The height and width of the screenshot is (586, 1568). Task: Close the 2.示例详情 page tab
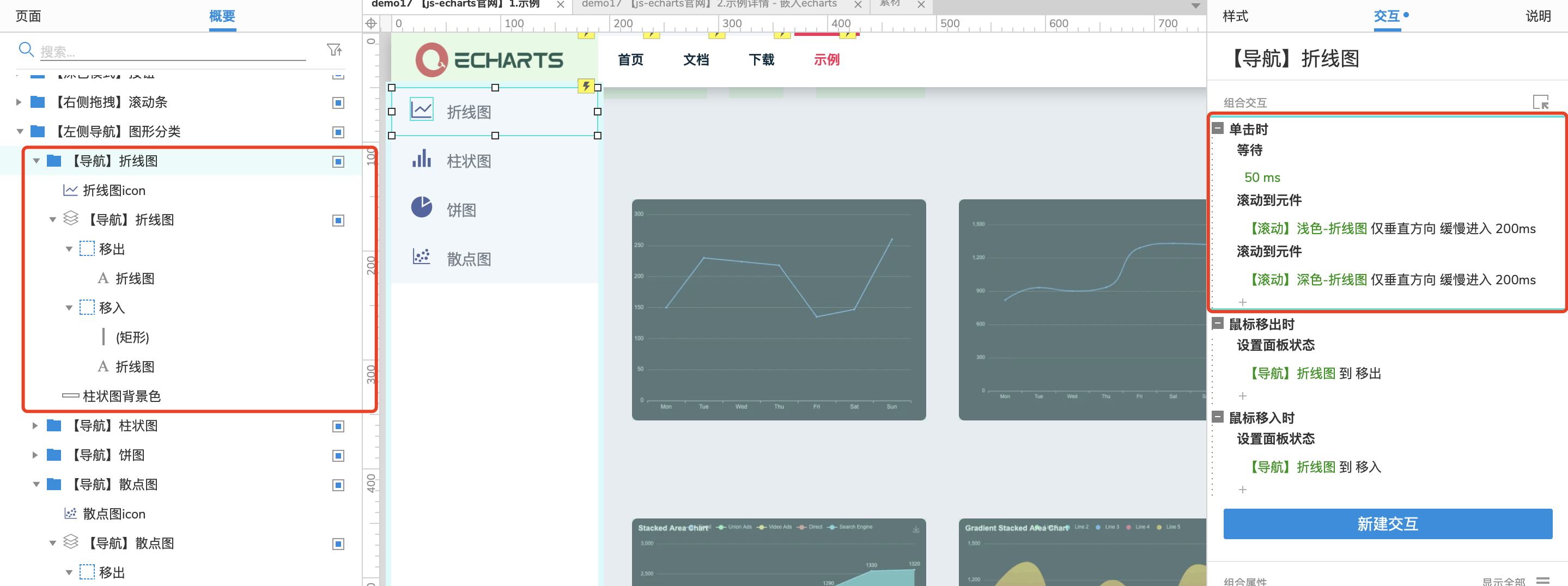pyautogui.click(x=858, y=5)
